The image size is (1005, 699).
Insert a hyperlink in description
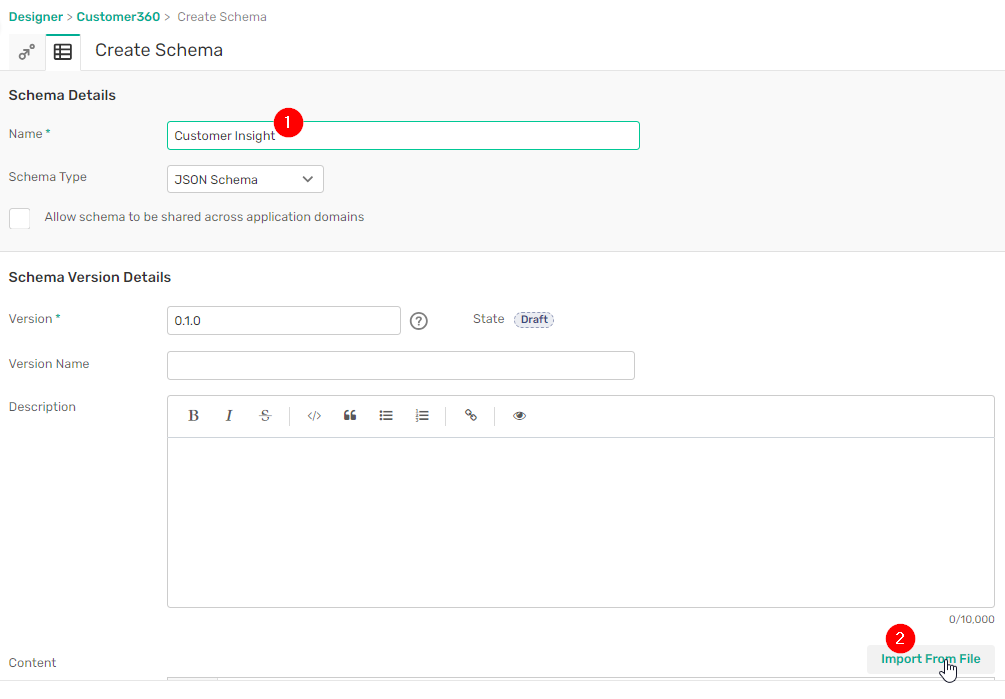tap(471, 416)
